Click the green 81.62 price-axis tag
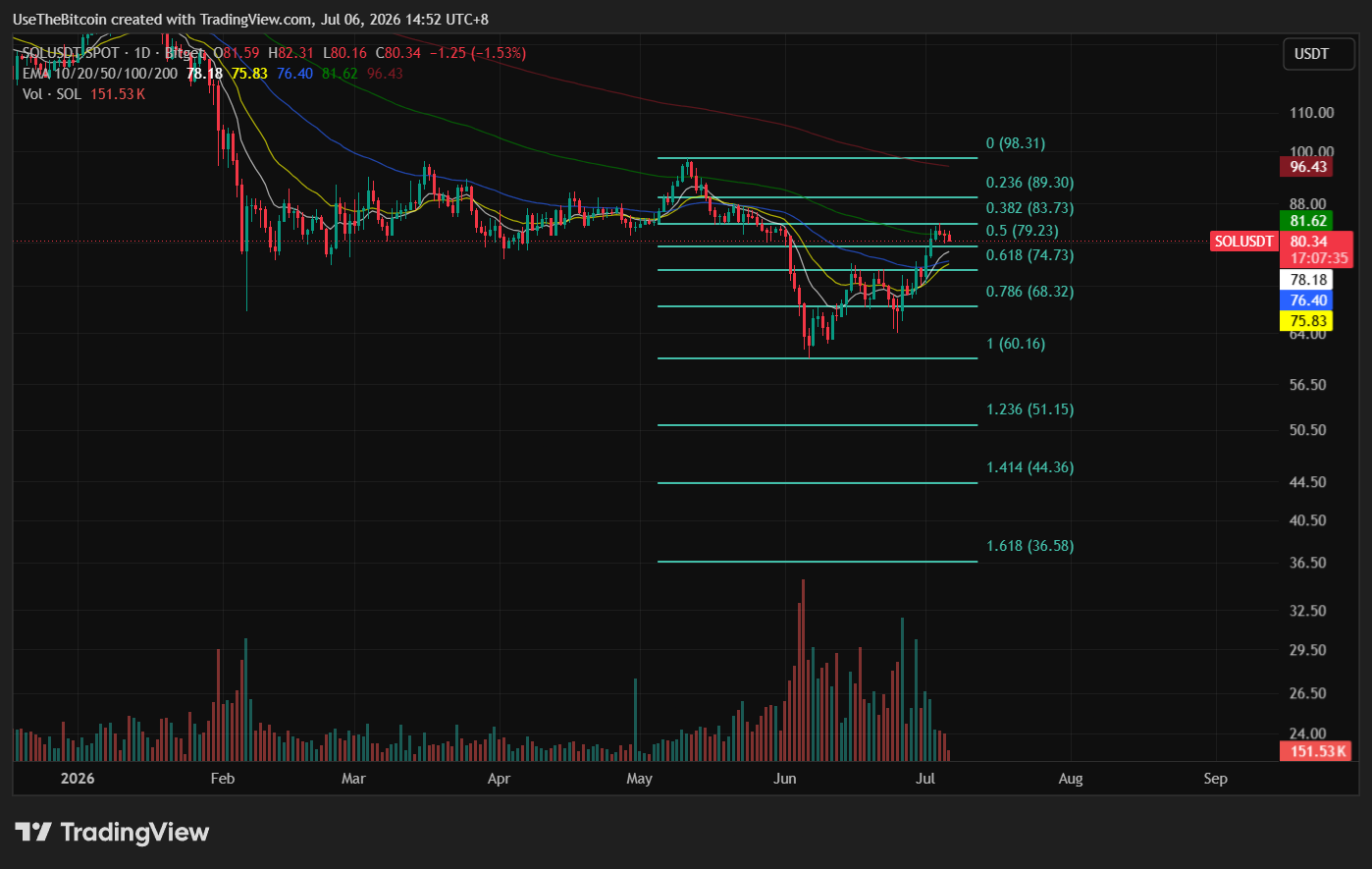Screen dimensions: 1372x869 (x=1308, y=222)
